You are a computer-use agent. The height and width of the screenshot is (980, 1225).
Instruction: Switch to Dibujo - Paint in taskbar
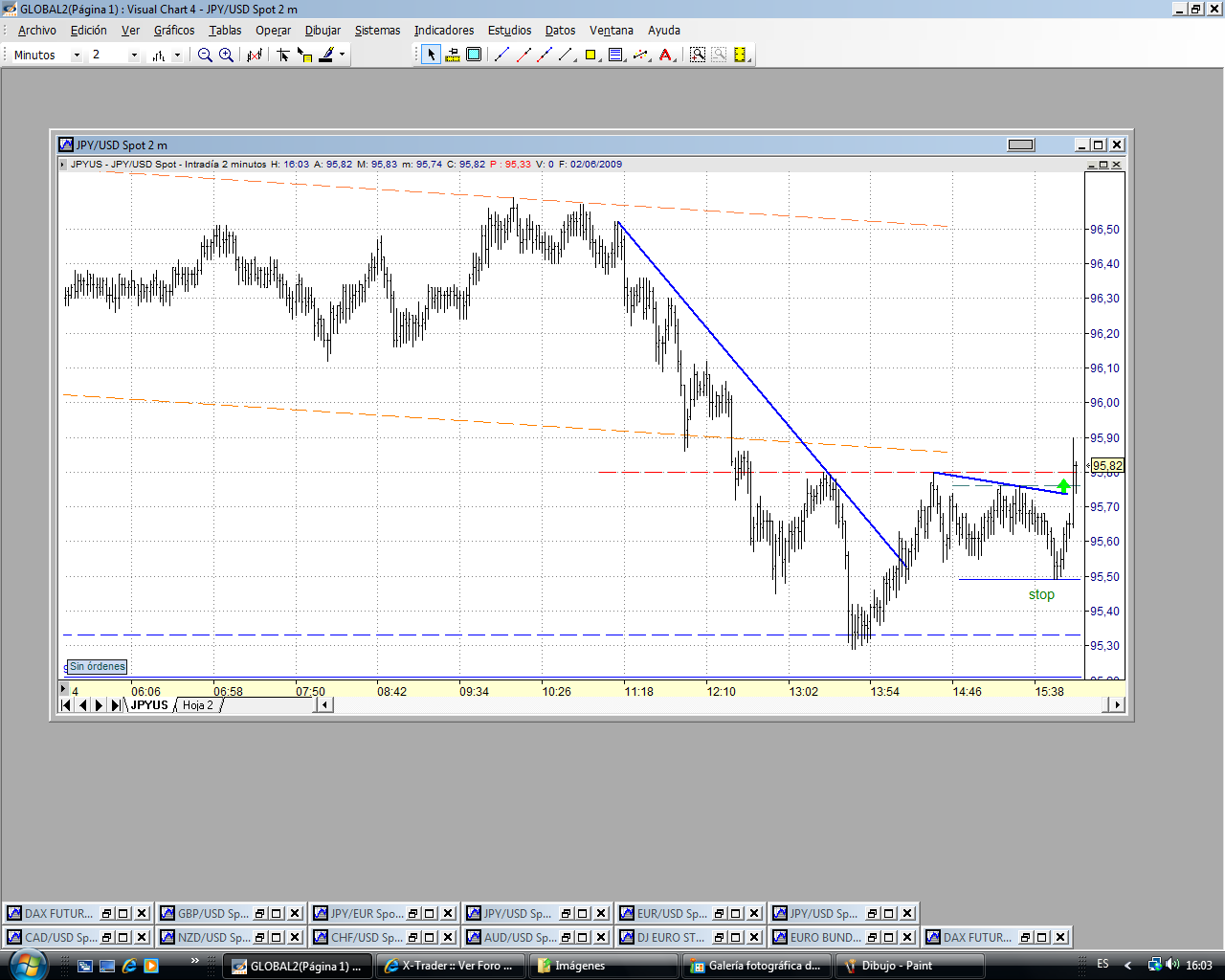click(x=908, y=966)
